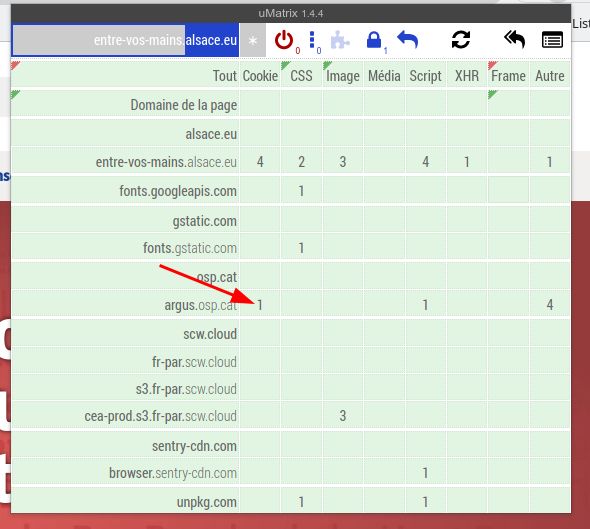Select the global asterisk scope button

click(x=253, y=40)
